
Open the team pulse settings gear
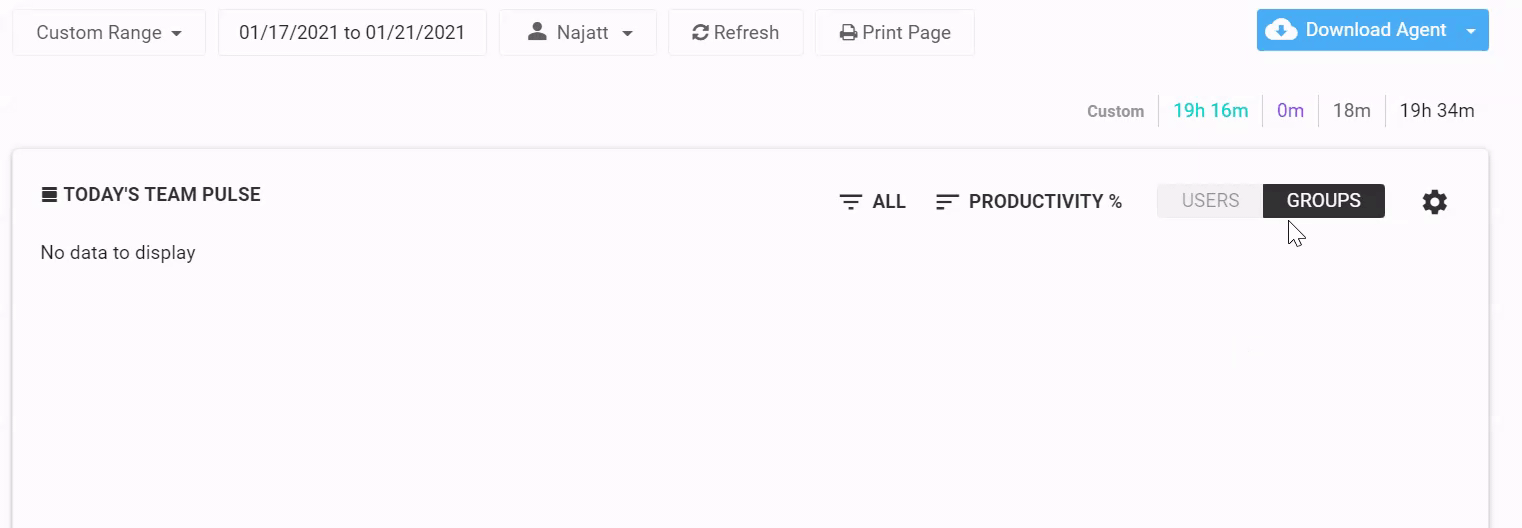[1434, 202]
